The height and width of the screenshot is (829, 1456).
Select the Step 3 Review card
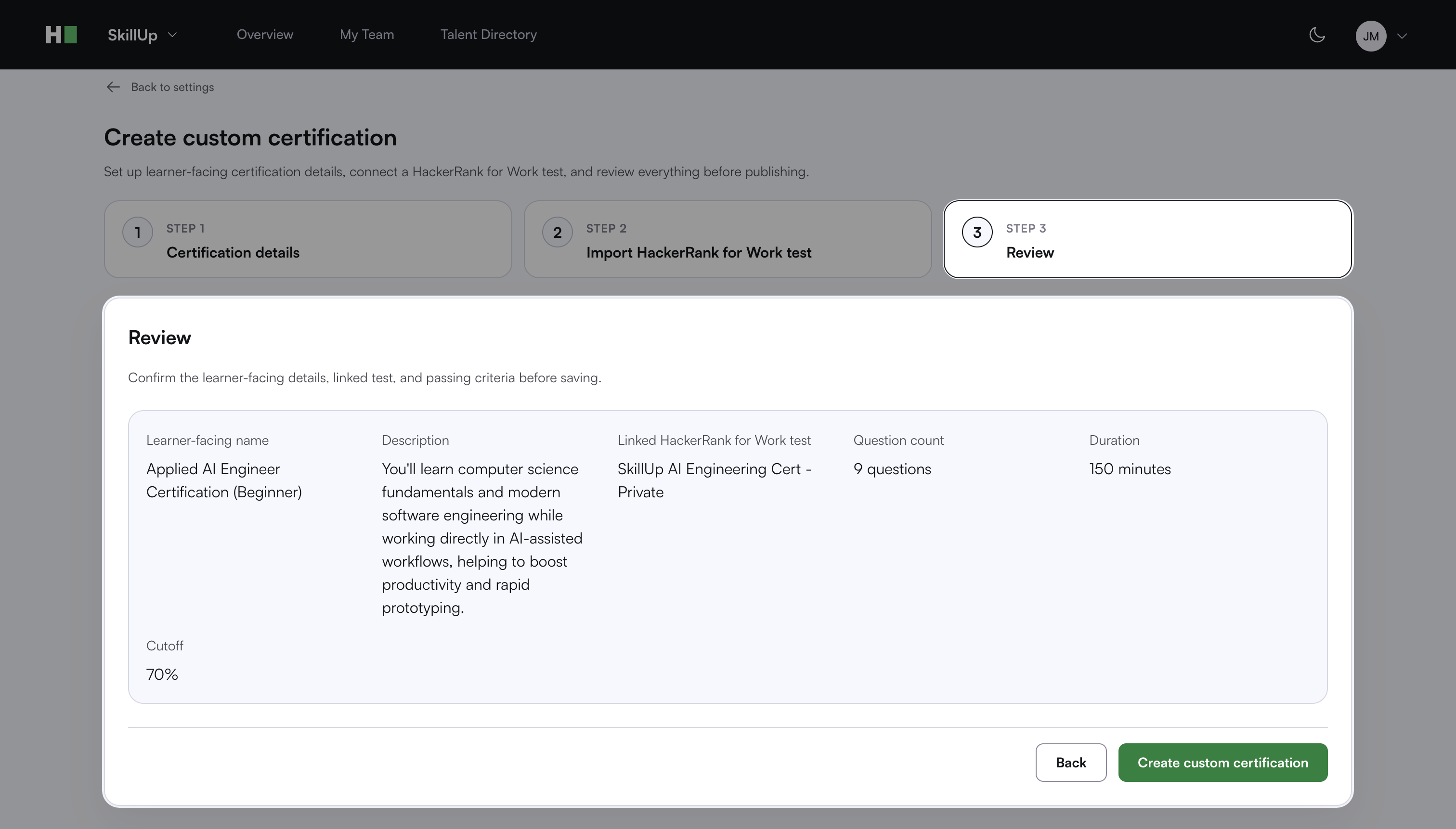(1147, 239)
